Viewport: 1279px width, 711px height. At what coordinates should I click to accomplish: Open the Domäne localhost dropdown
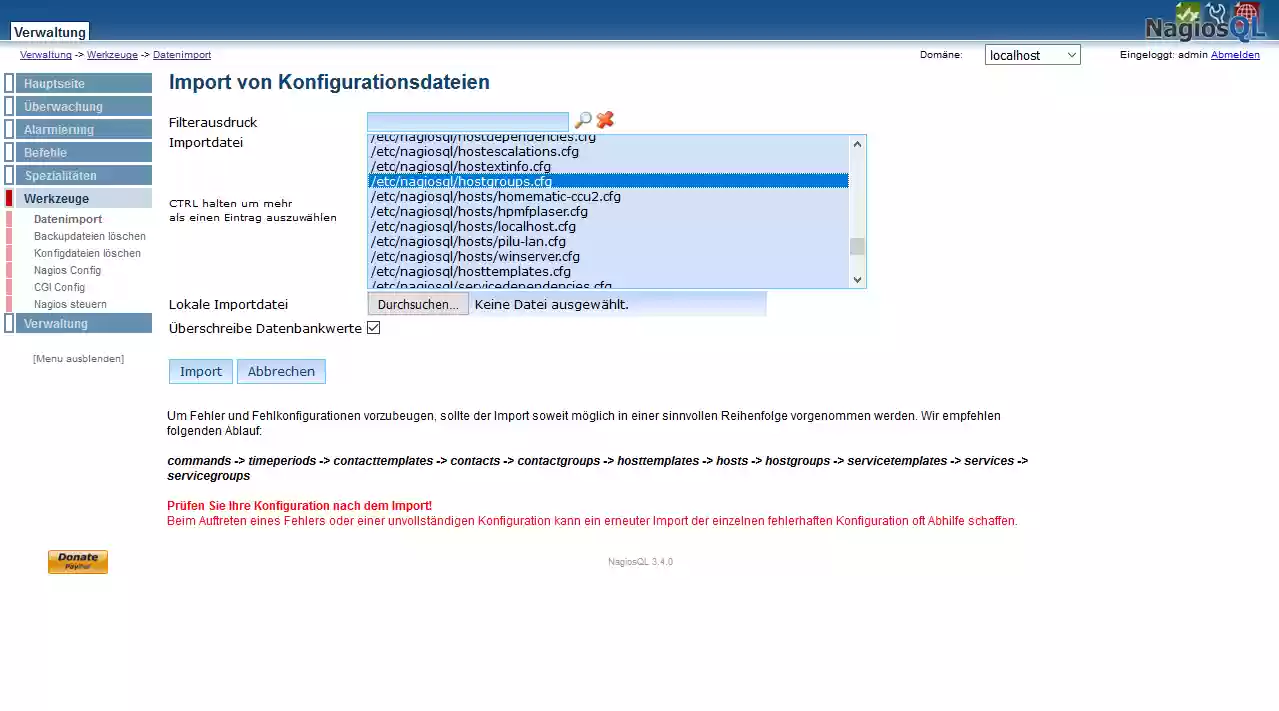[x=1032, y=56]
